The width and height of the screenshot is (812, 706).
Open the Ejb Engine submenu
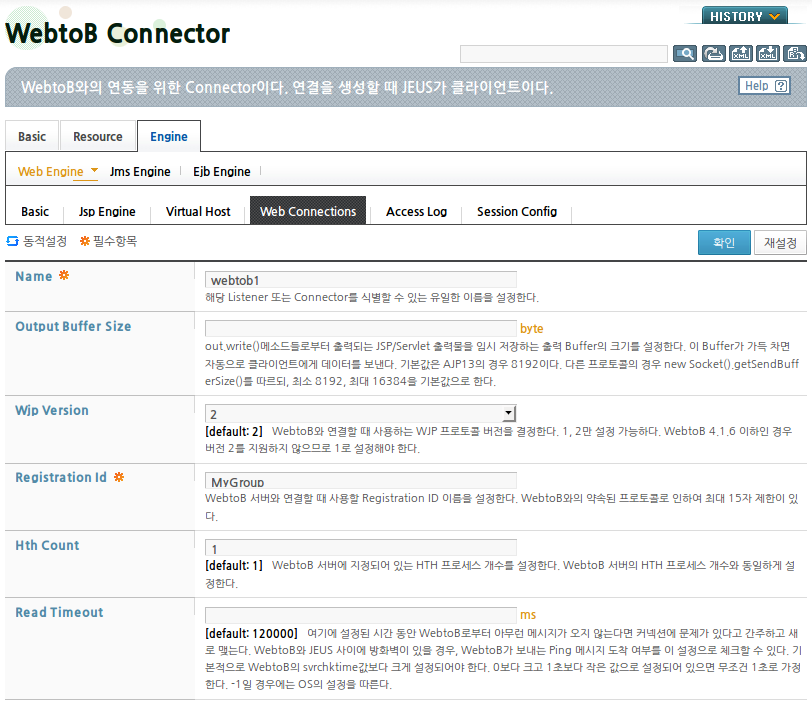tap(222, 171)
